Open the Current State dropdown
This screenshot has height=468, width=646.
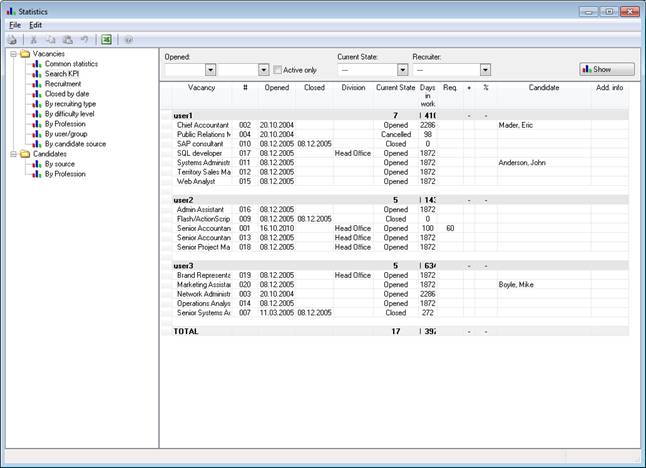coord(403,70)
